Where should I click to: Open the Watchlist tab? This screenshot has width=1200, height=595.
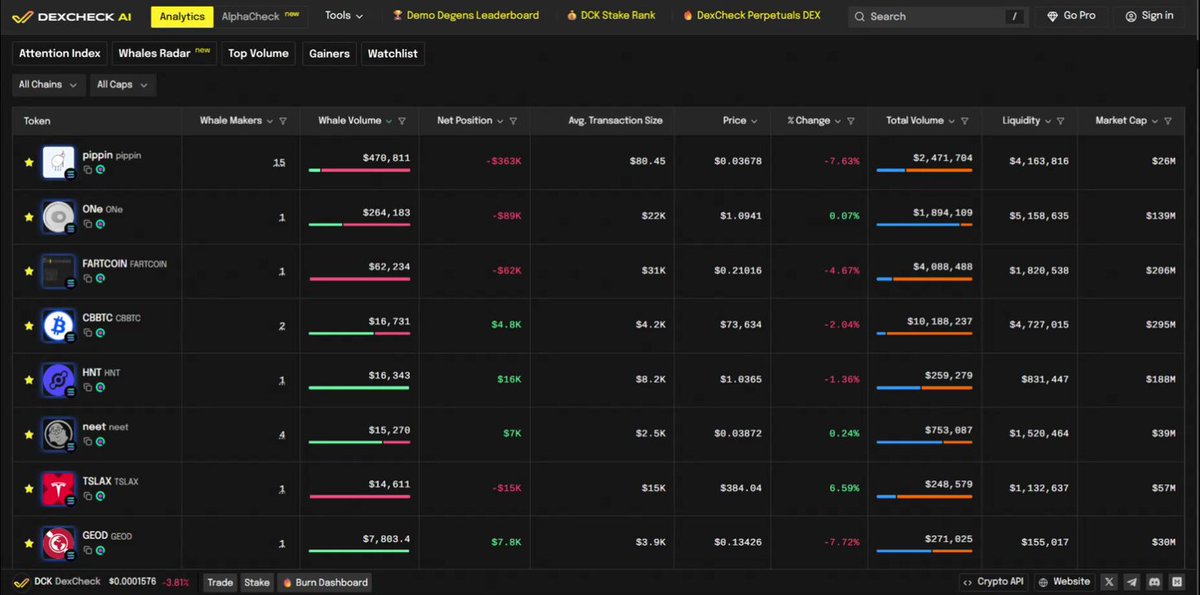click(x=393, y=53)
